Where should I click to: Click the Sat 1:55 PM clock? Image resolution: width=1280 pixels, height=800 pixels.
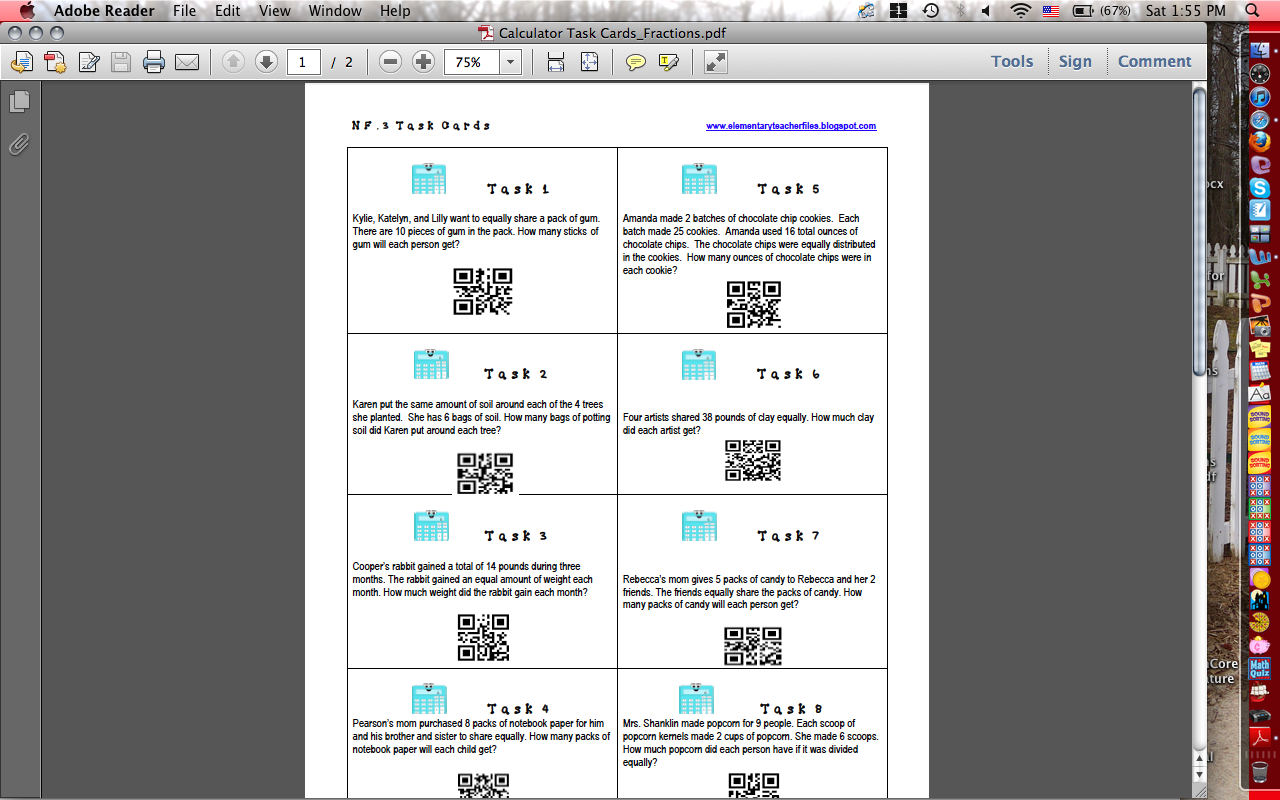click(x=1186, y=11)
